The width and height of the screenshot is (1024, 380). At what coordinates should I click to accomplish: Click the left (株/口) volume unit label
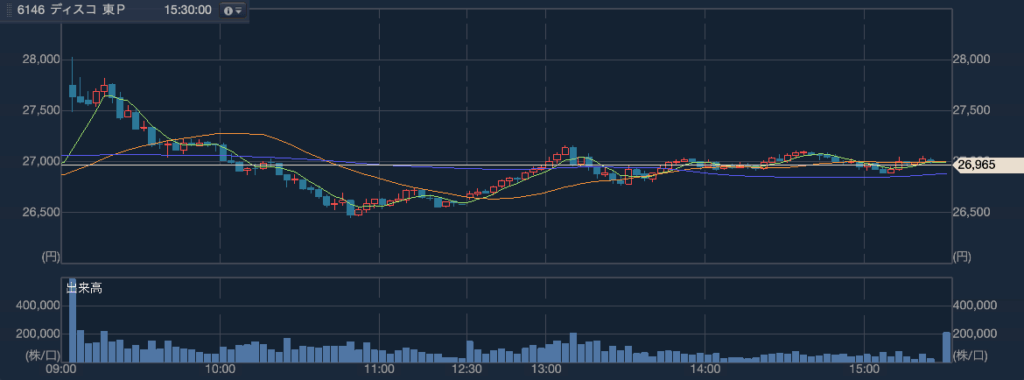point(42,356)
